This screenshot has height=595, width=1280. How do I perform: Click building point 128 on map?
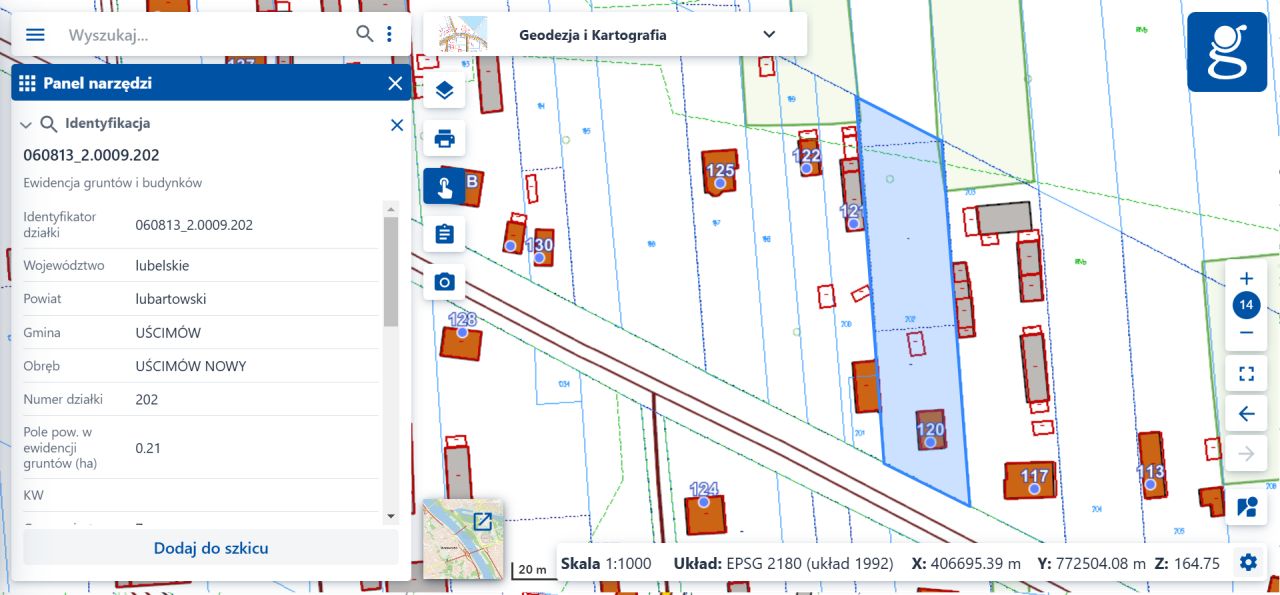click(462, 332)
